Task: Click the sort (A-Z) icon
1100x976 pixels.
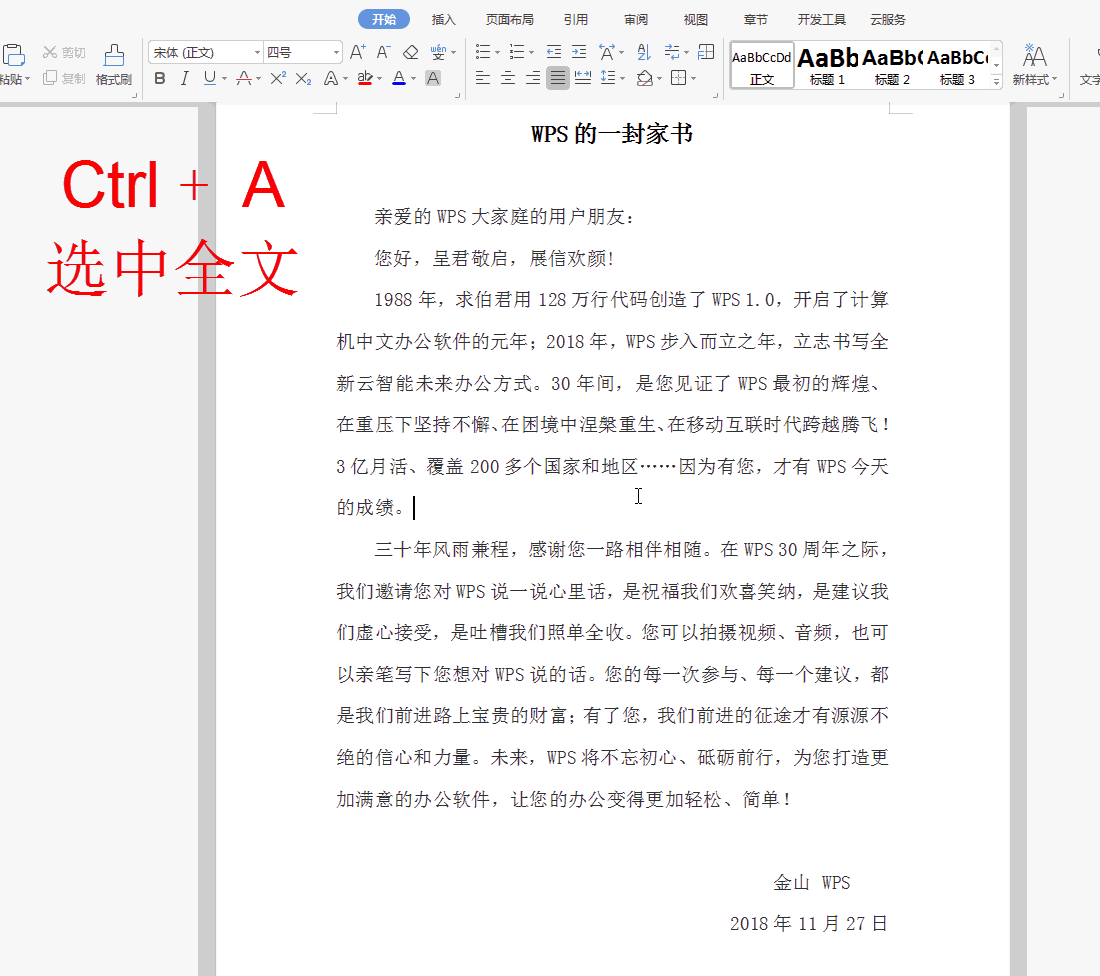Action: coord(643,52)
